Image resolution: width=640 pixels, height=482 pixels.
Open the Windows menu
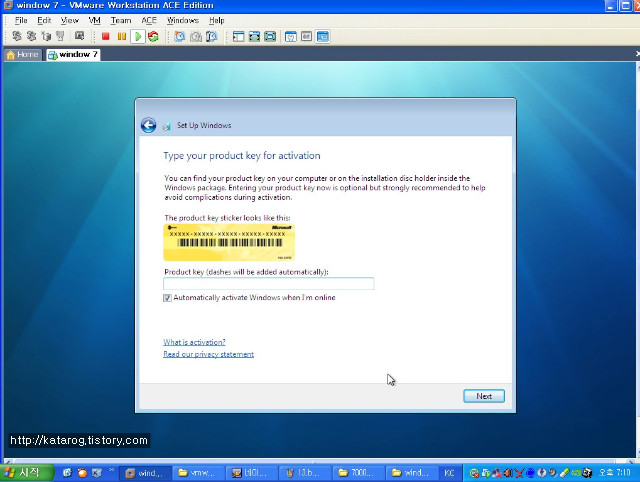pos(183,20)
